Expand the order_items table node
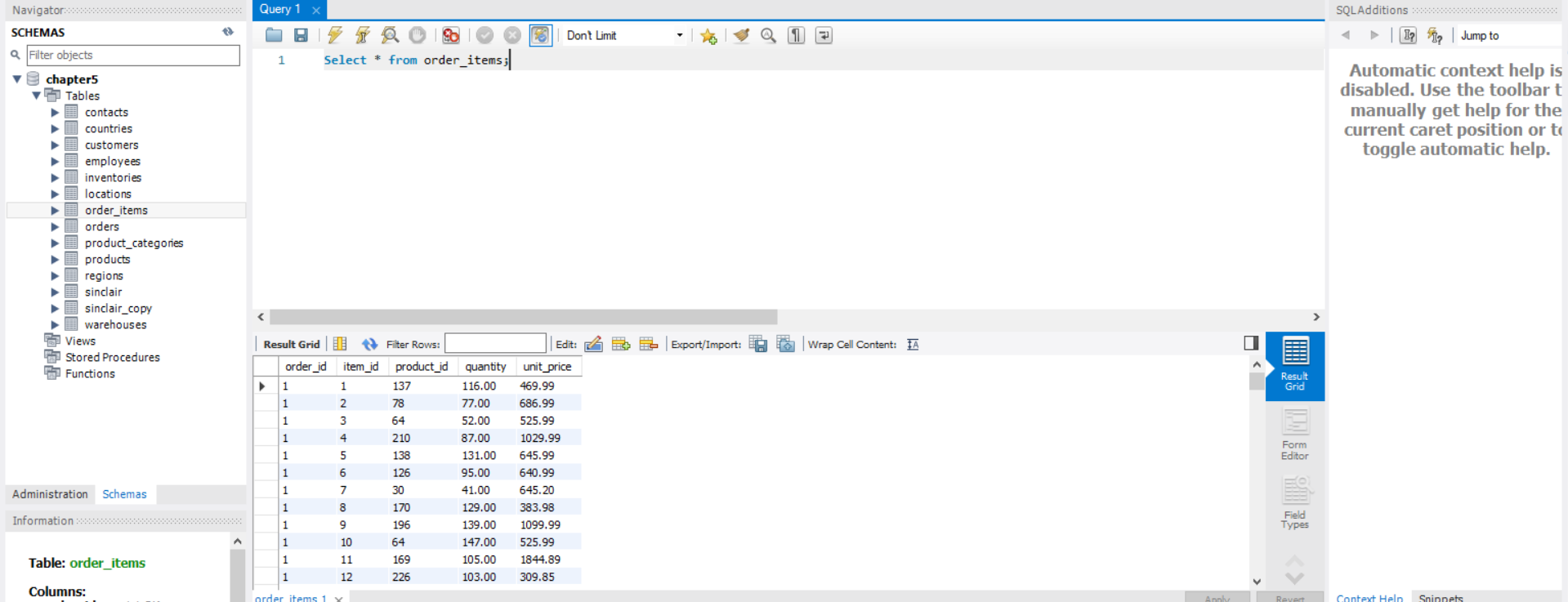This screenshot has width=1568, height=602. tap(55, 210)
